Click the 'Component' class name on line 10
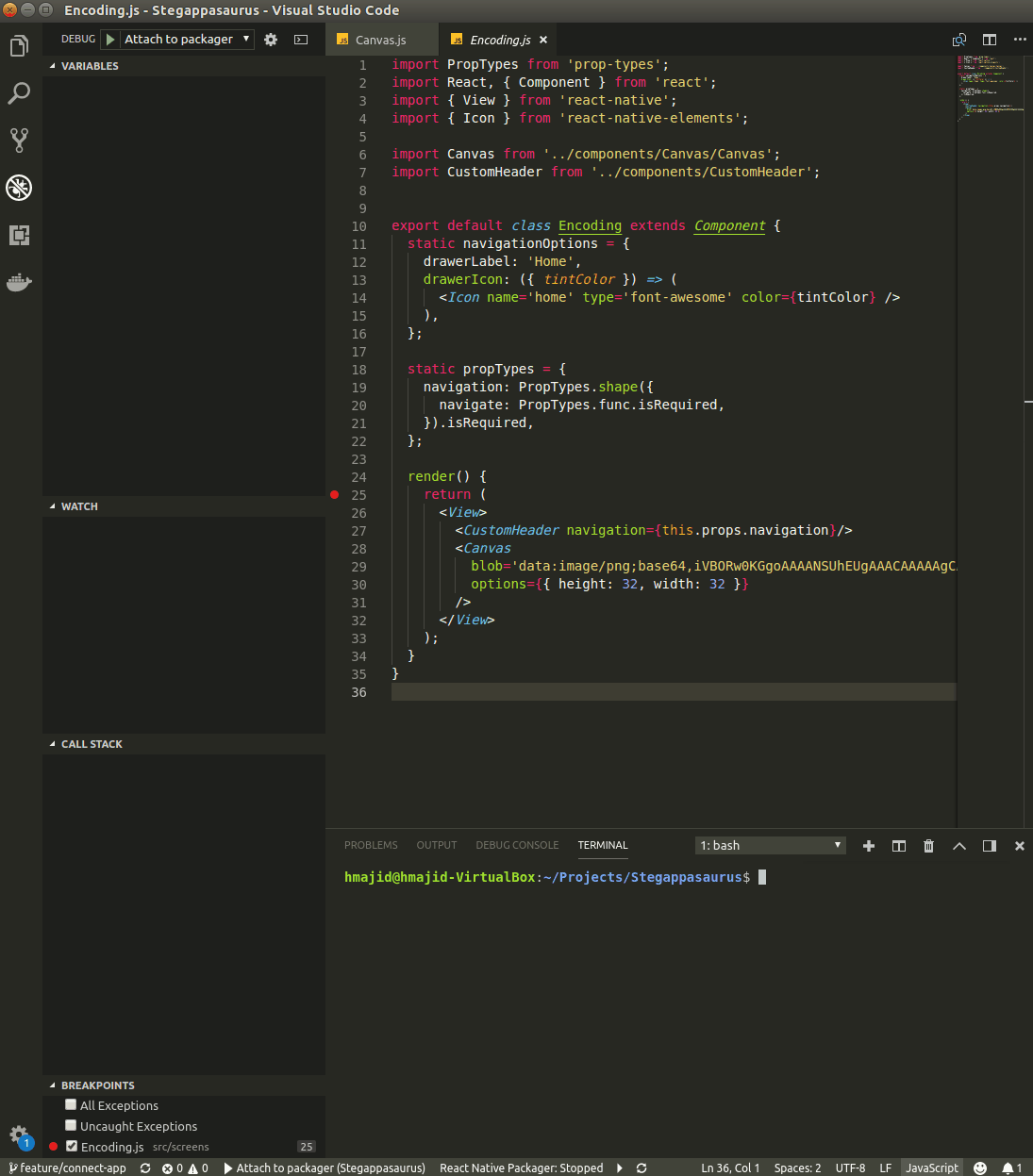 [729, 225]
